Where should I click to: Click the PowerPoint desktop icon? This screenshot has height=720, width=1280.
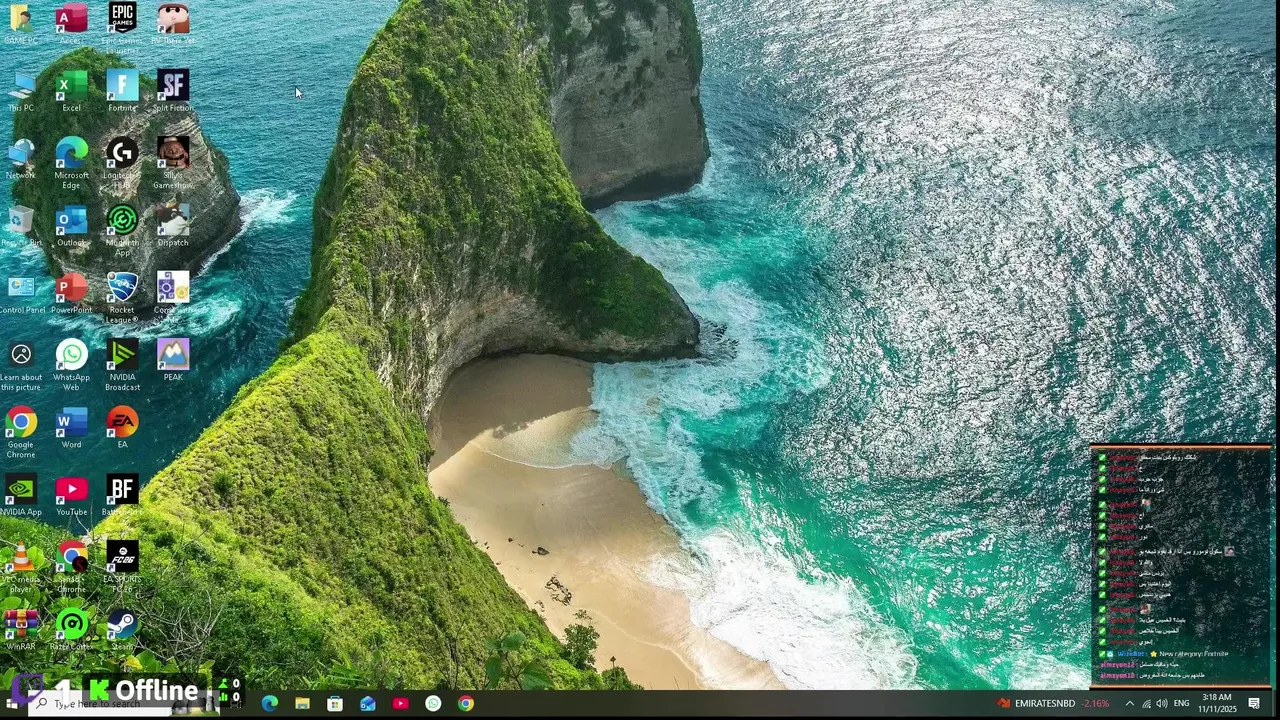pyautogui.click(x=71, y=294)
